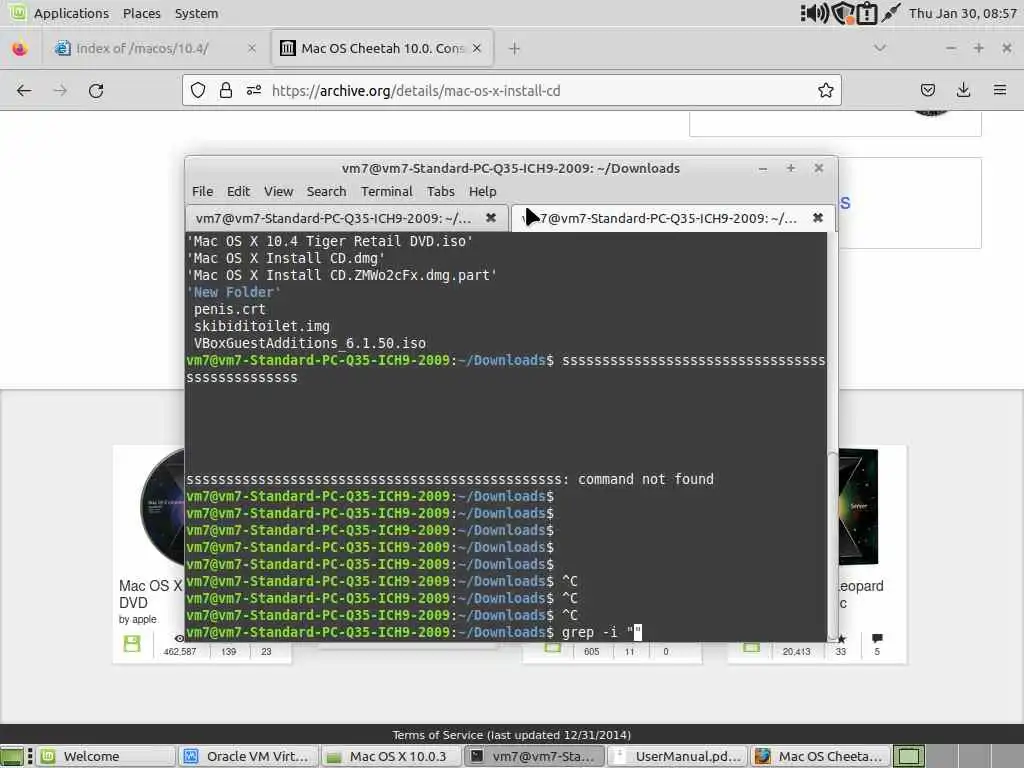
Task: Close the Mac OS Cheetah 10.0 tab
Action: point(477,48)
